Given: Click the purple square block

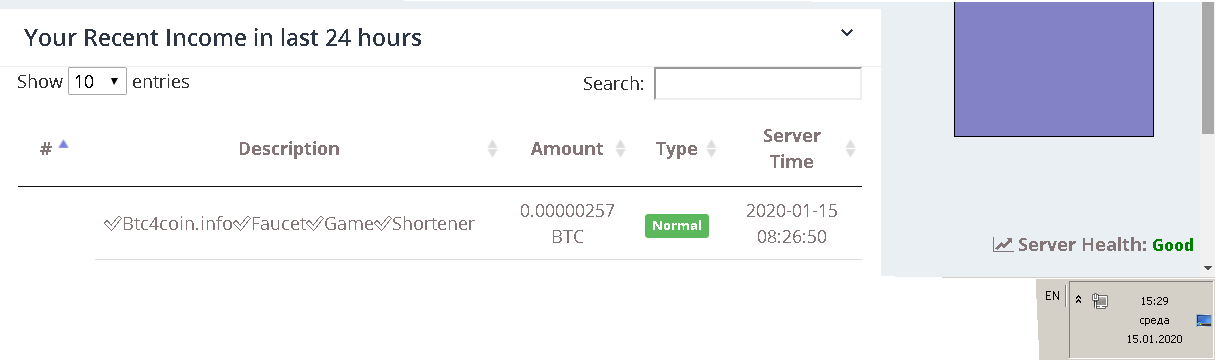Looking at the screenshot, I should coord(1054,68).
